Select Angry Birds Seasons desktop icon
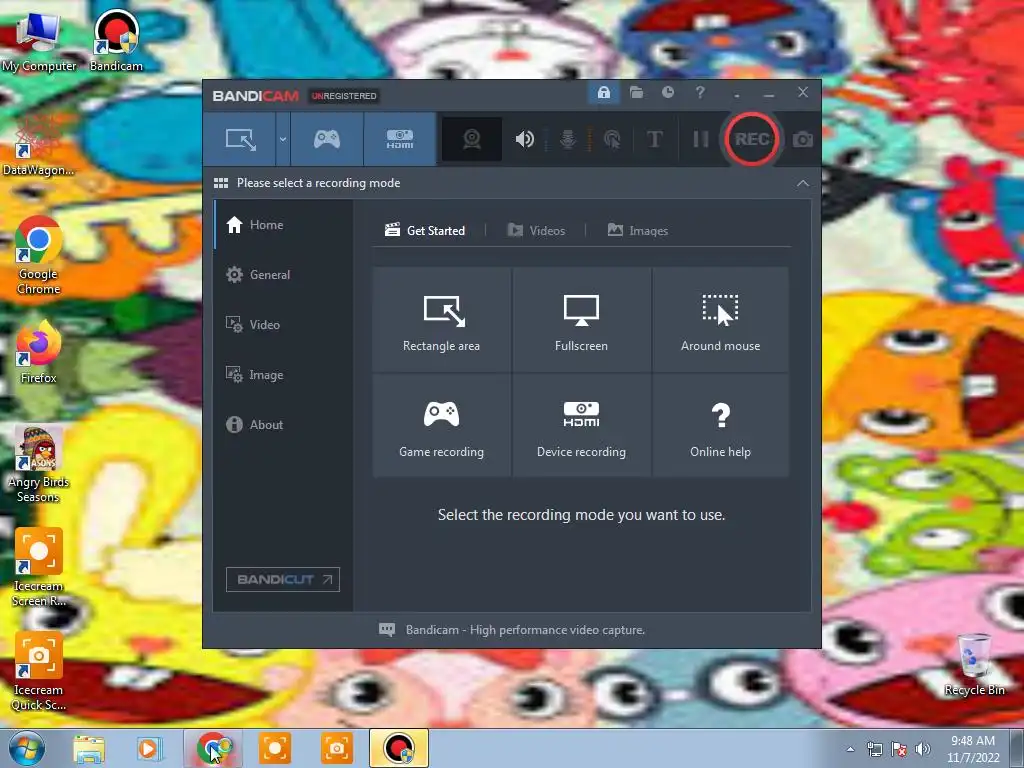1024x768 pixels. coord(38,465)
